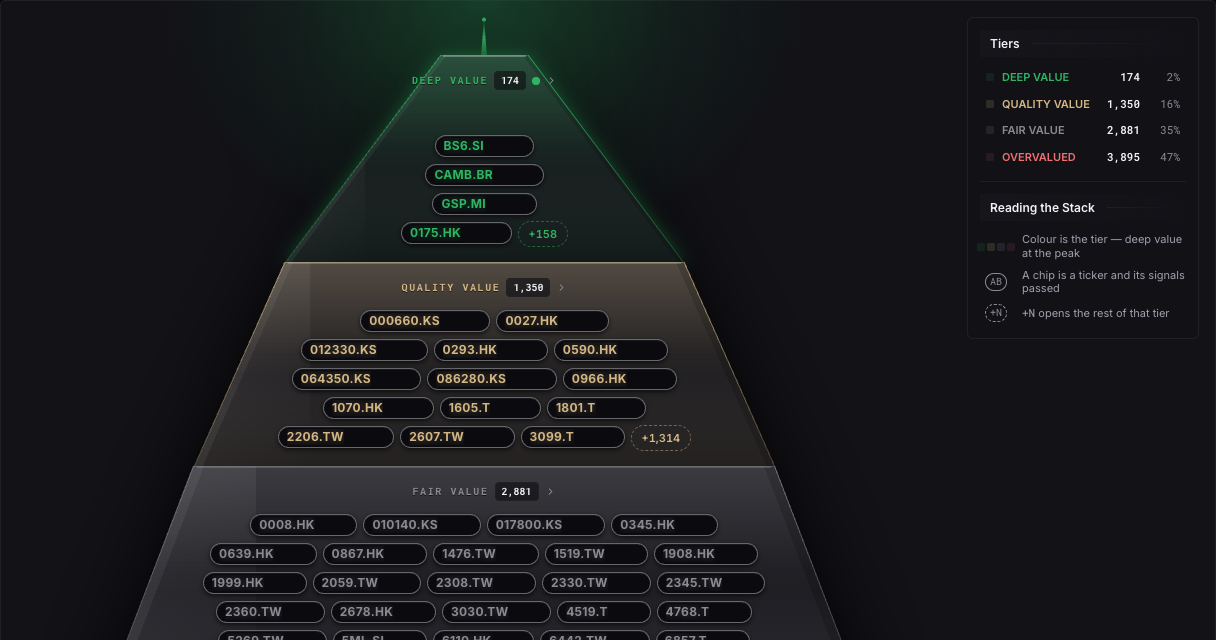Click the Fair Value count badge 2,881
The image size is (1216, 640).
click(x=517, y=492)
